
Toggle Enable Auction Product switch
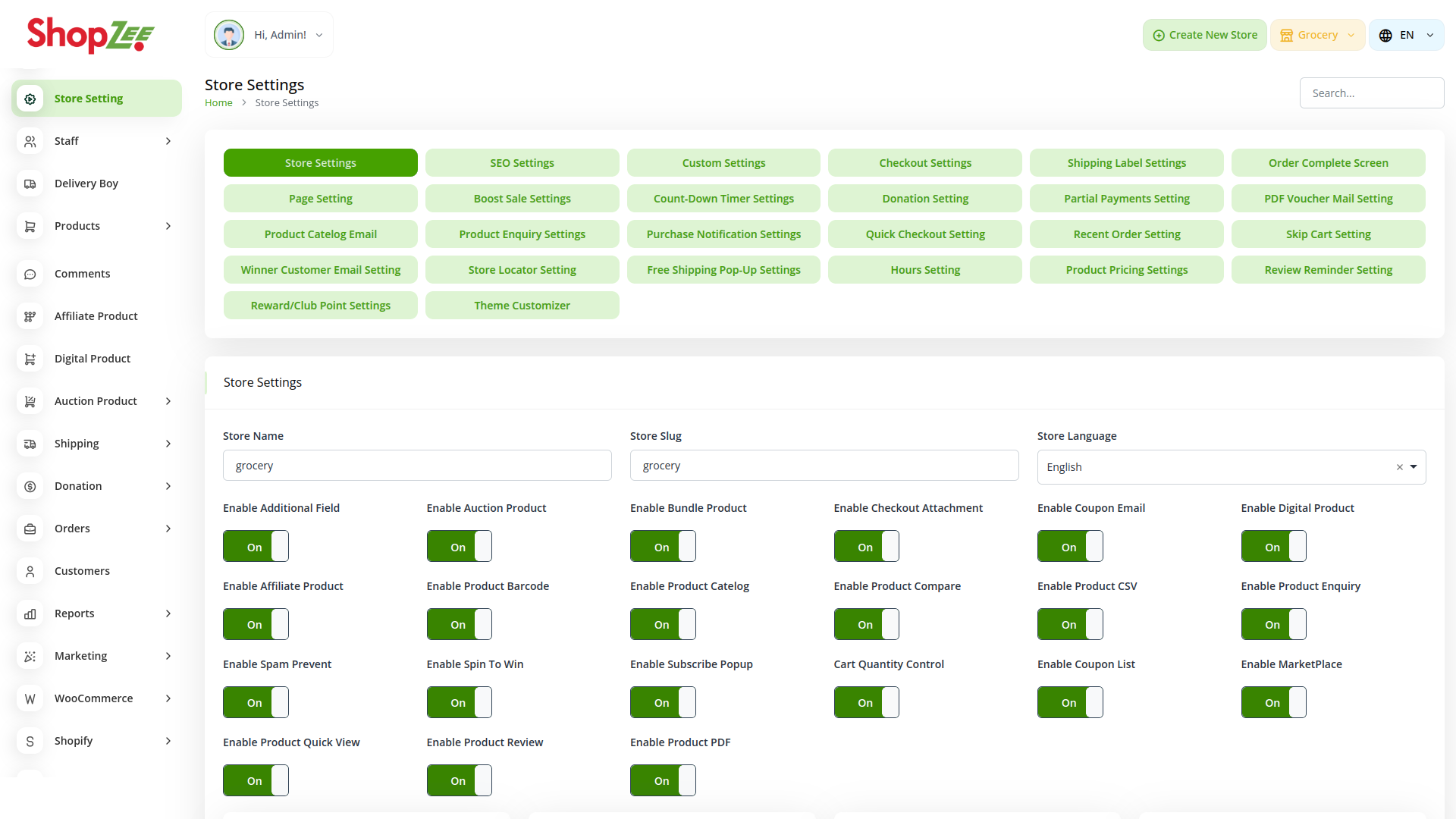pyautogui.click(x=459, y=546)
